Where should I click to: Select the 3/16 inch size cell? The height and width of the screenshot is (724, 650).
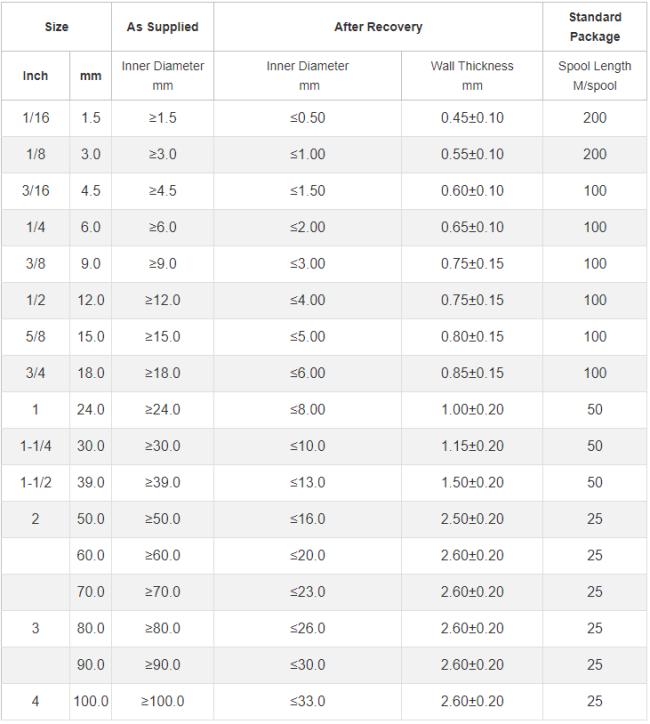(36, 191)
